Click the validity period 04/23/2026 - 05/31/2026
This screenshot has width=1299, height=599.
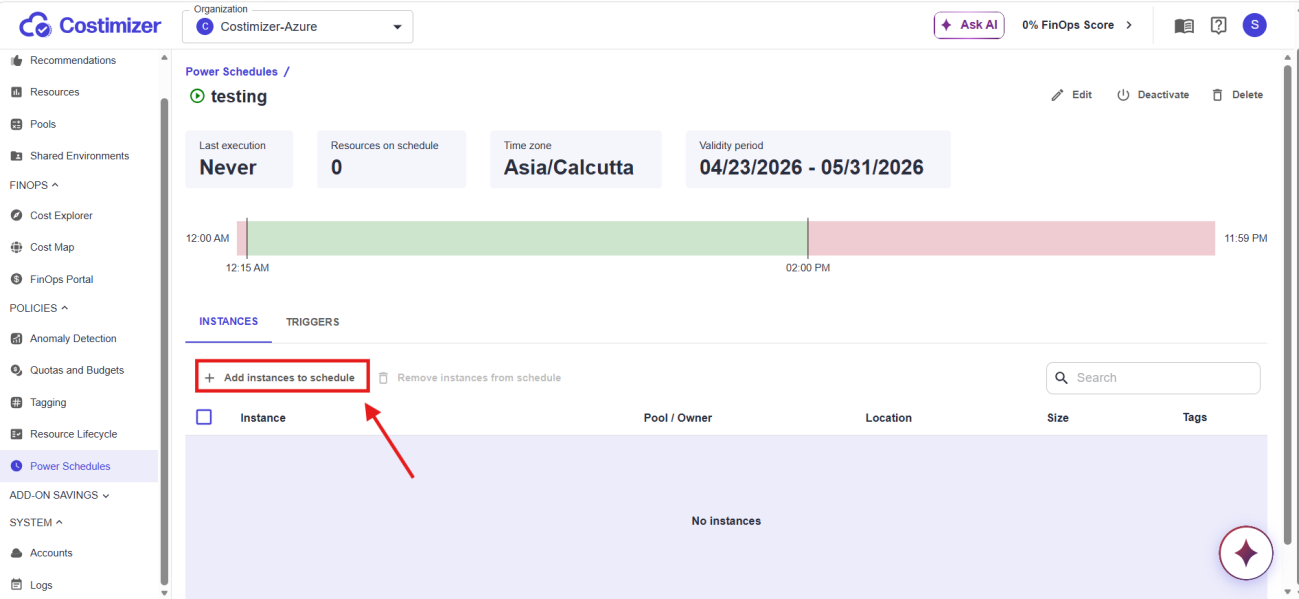tap(812, 167)
